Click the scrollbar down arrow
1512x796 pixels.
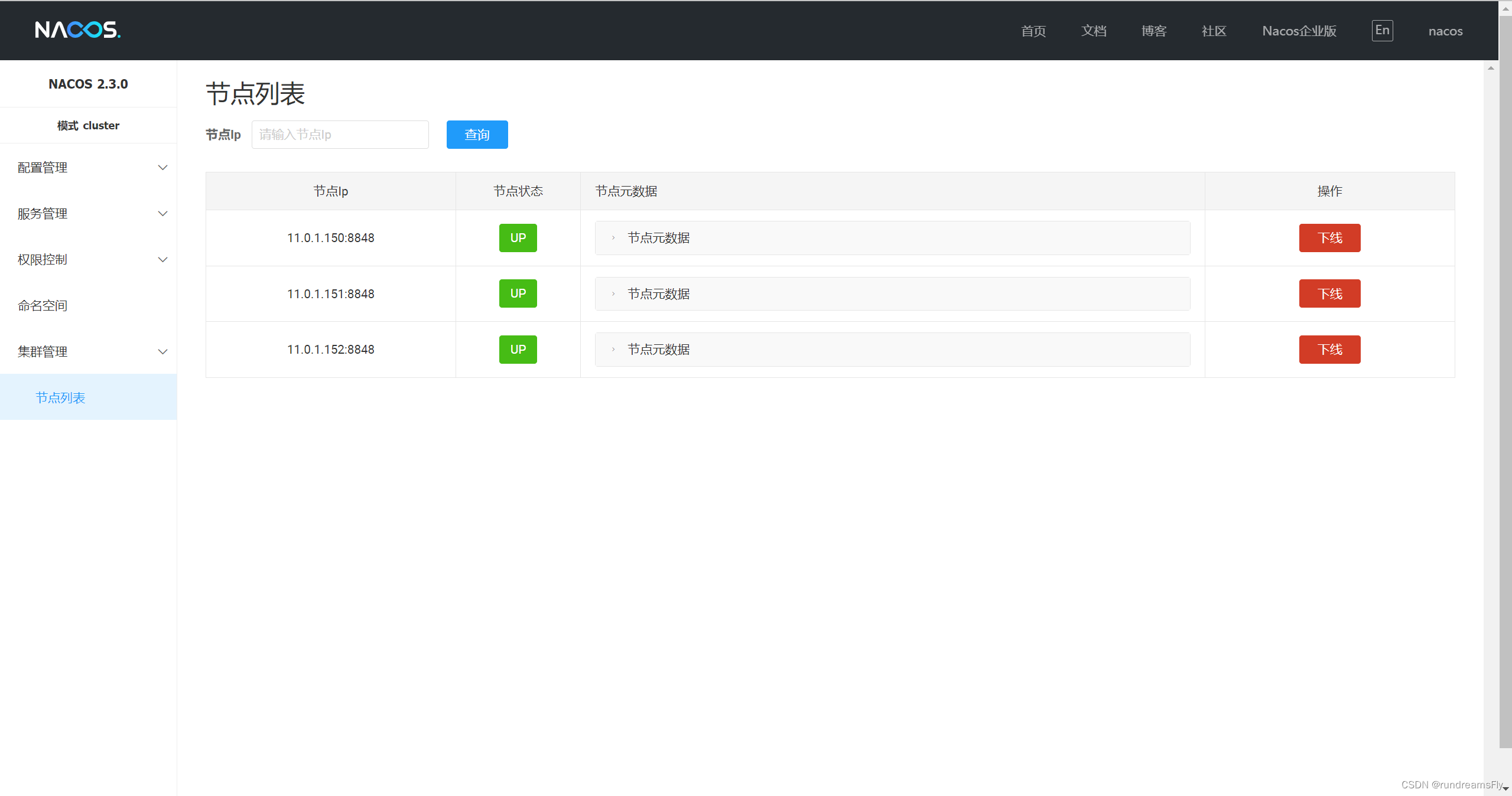click(1506, 789)
